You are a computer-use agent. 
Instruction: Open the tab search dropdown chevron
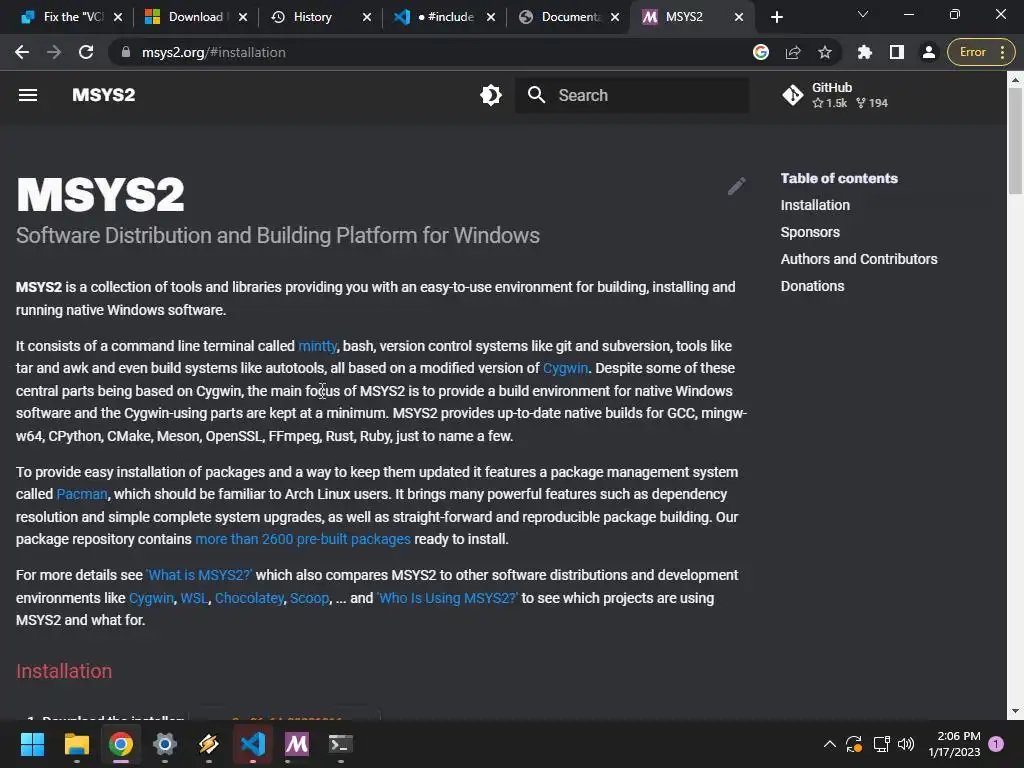[x=863, y=14]
